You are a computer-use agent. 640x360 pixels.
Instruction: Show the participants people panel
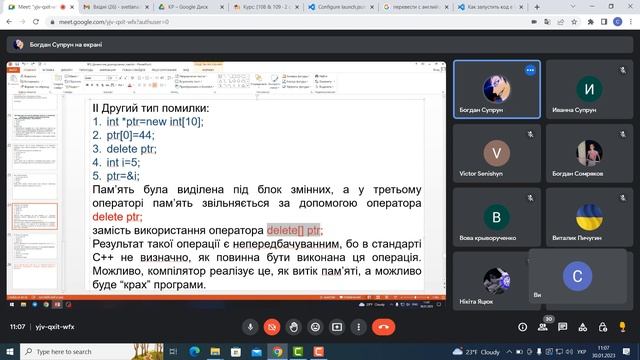(x=542, y=327)
